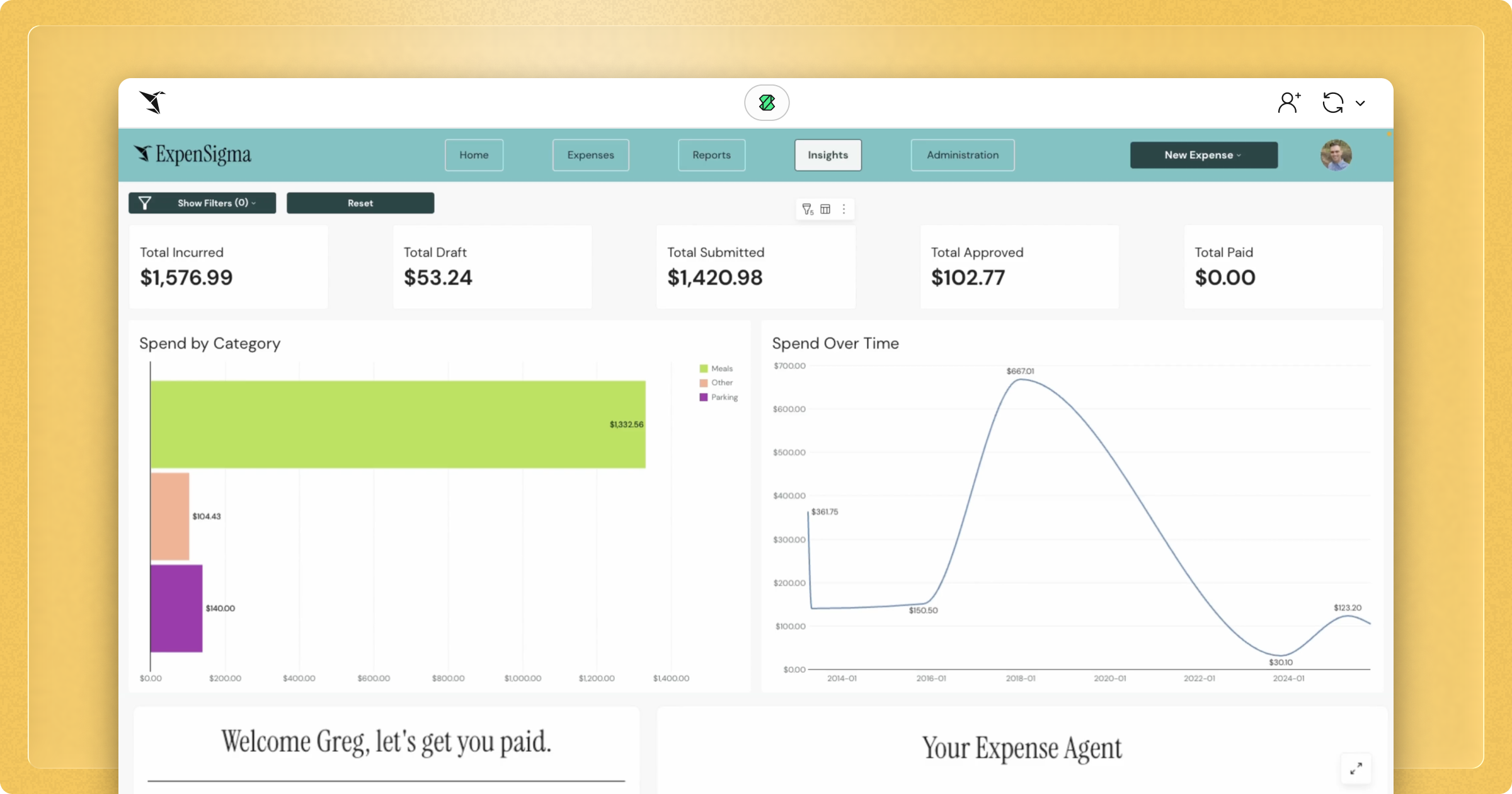Click the refresh data icon
Viewport: 1512px width, 794px height.
pyautogui.click(x=1332, y=103)
